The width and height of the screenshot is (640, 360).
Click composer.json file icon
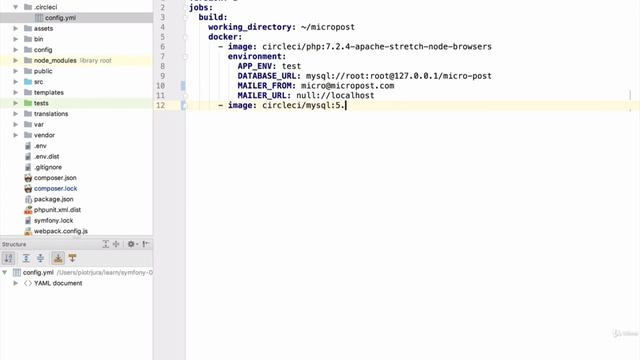point(28,178)
